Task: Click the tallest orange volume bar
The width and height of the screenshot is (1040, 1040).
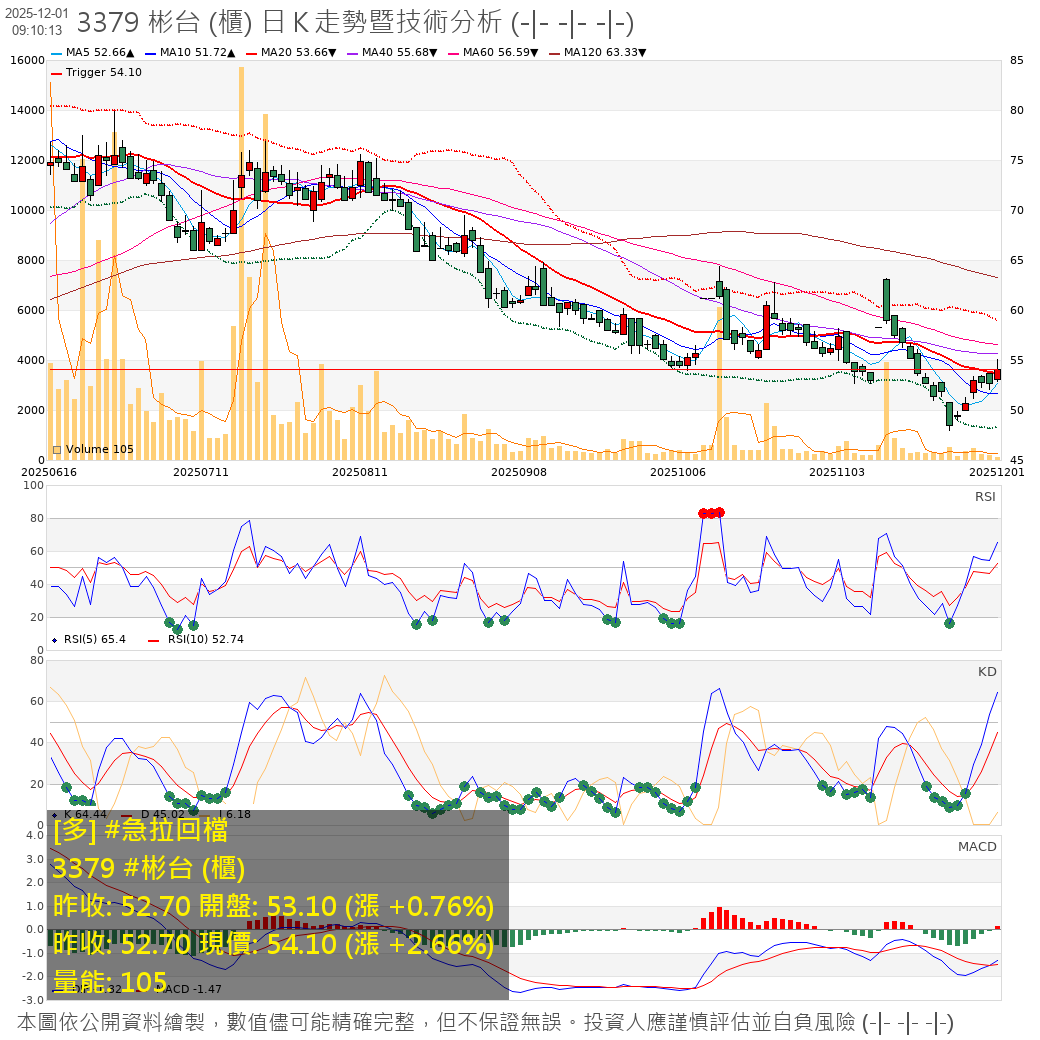Action: coord(241,260)
